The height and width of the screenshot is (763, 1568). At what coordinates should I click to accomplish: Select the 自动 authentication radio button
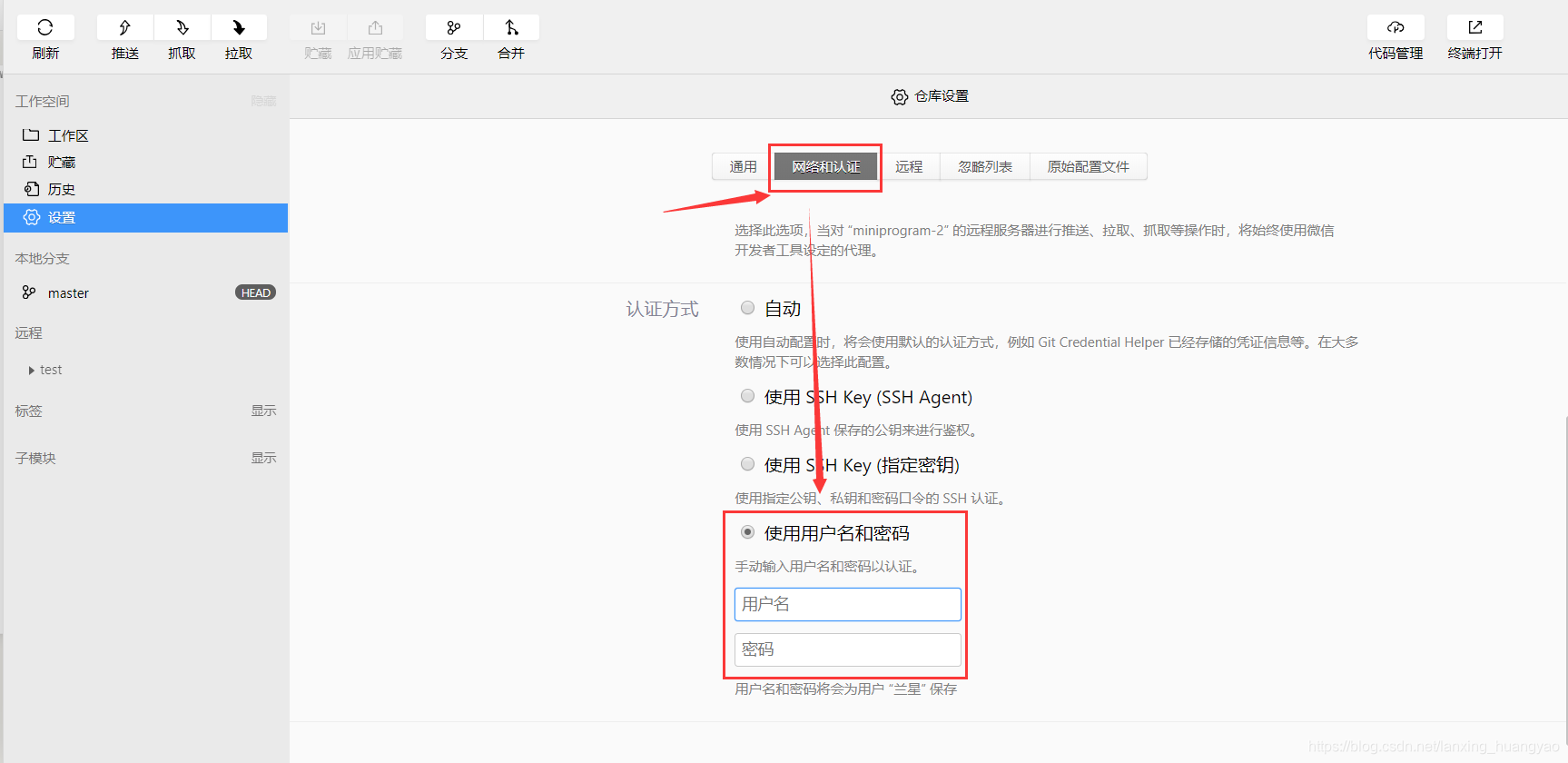(747, 308)
